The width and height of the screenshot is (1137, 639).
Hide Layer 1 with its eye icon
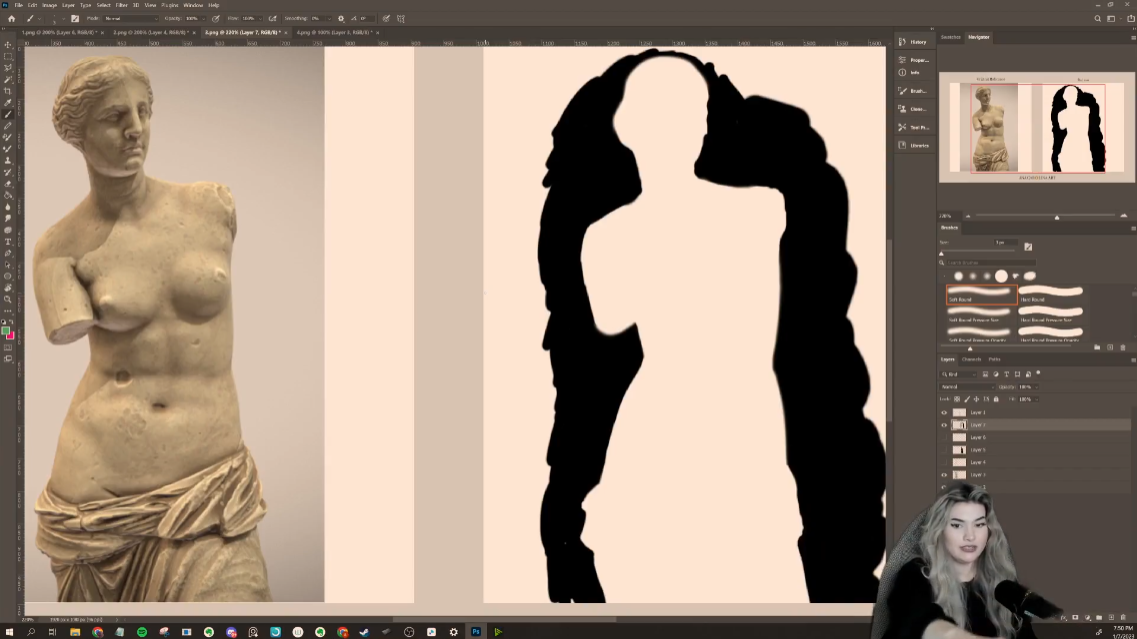coord(944,413)
